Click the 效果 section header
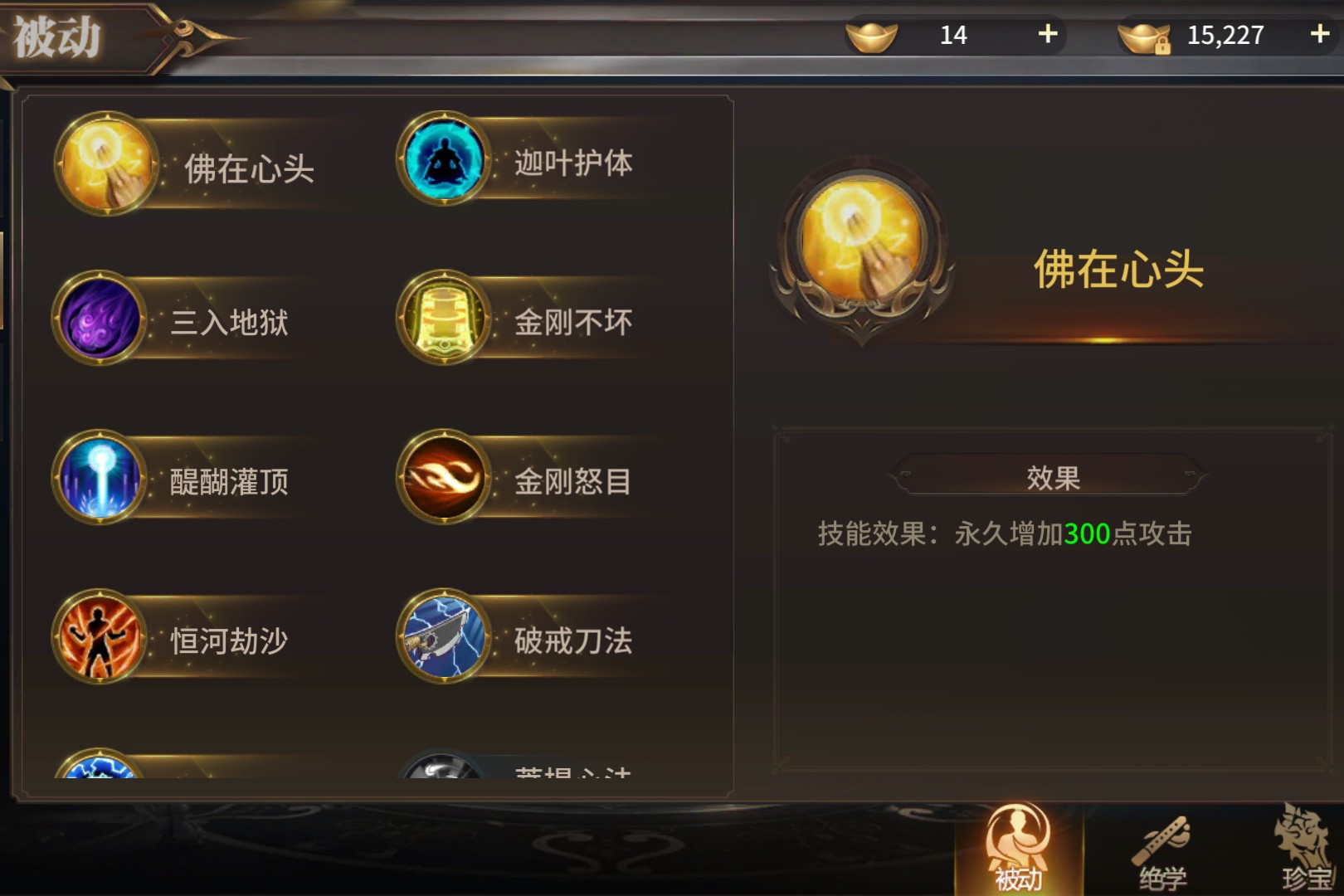This screenshot has width=1344, height=896. click(1052, 477)
